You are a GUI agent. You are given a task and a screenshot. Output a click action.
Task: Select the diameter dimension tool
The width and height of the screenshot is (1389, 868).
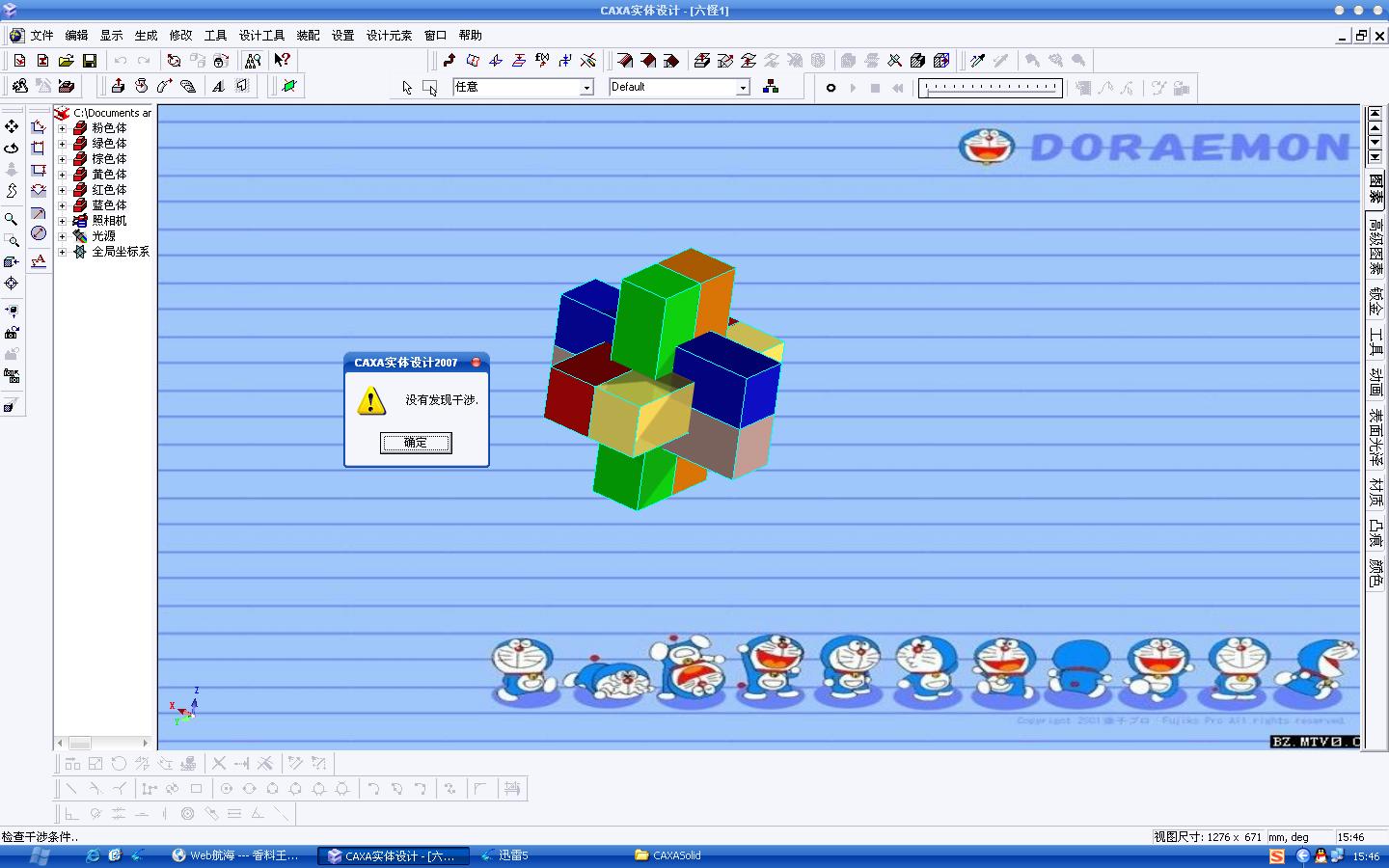(39, 233)
